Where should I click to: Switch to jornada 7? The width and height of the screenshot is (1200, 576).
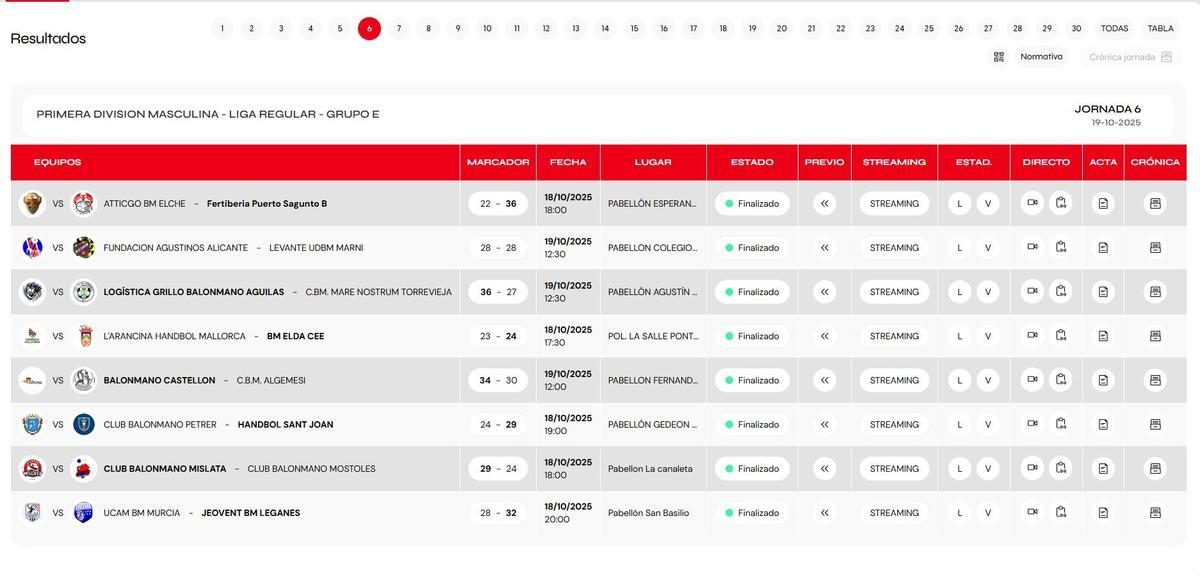(x=399, y=29)
